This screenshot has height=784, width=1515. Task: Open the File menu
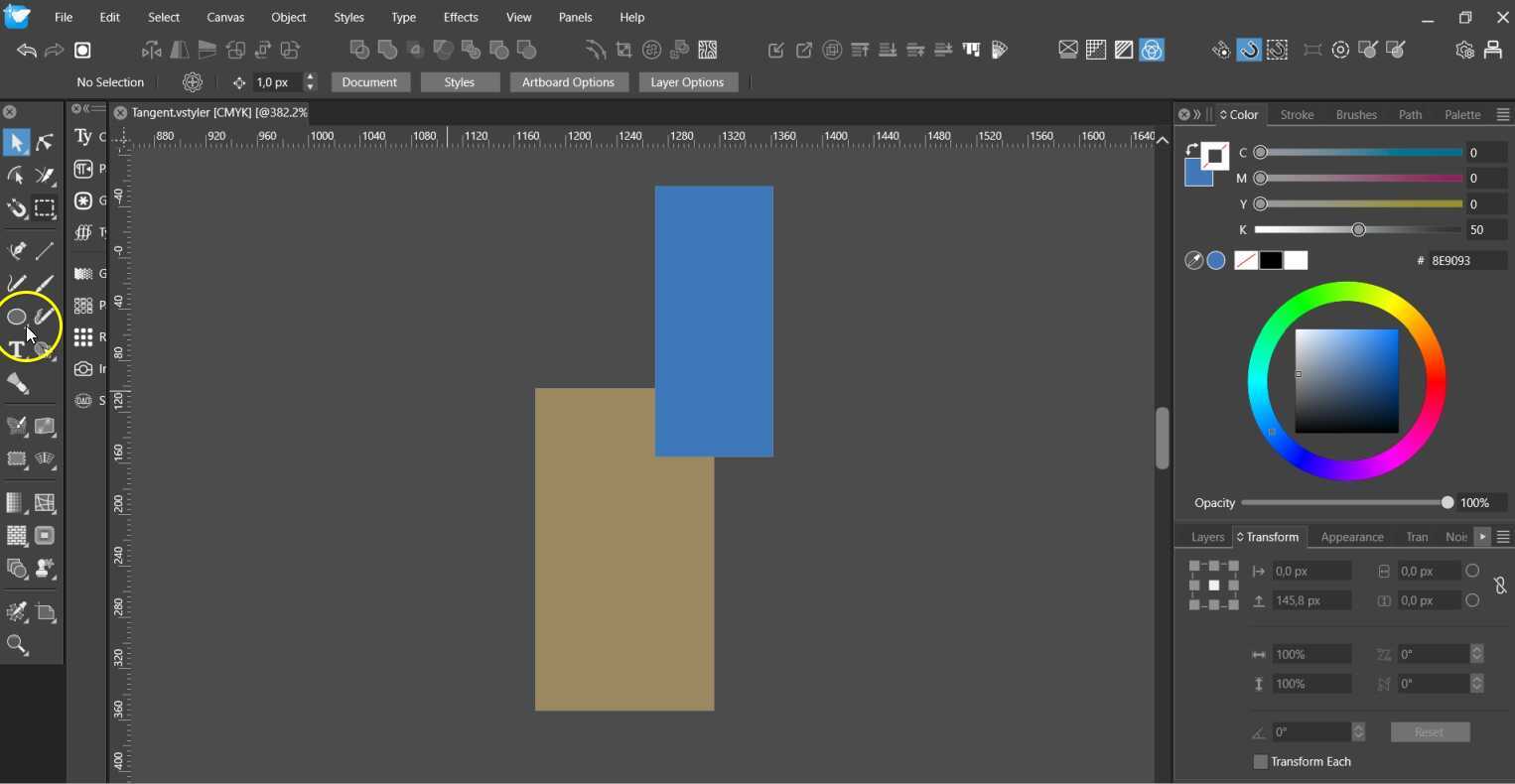coord(63,17)
